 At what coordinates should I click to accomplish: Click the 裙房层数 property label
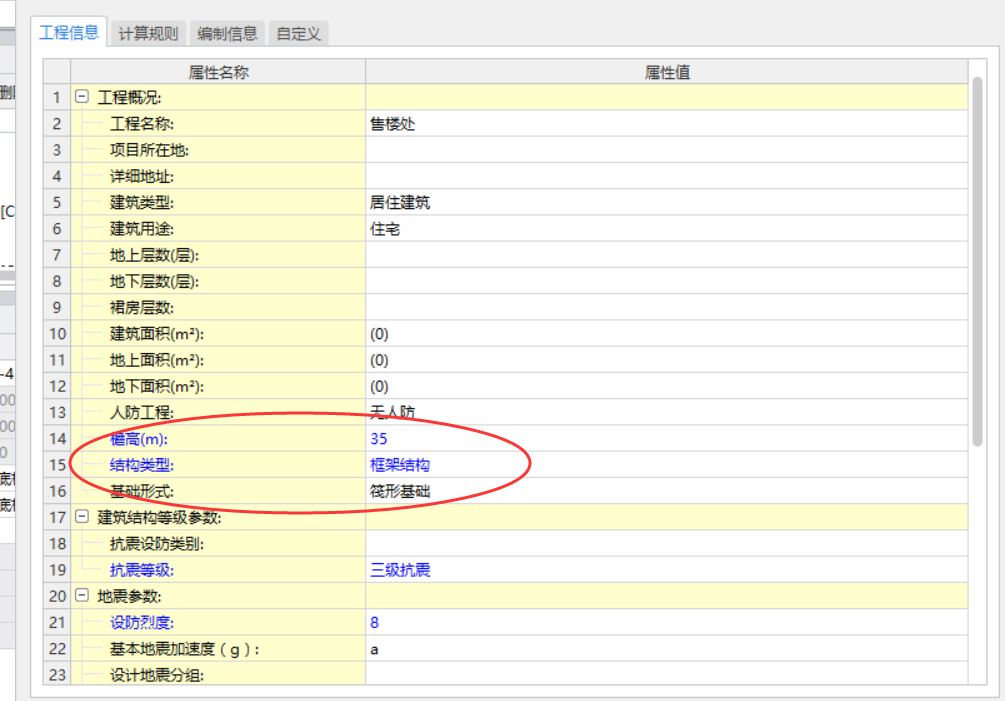click(142, 308)
